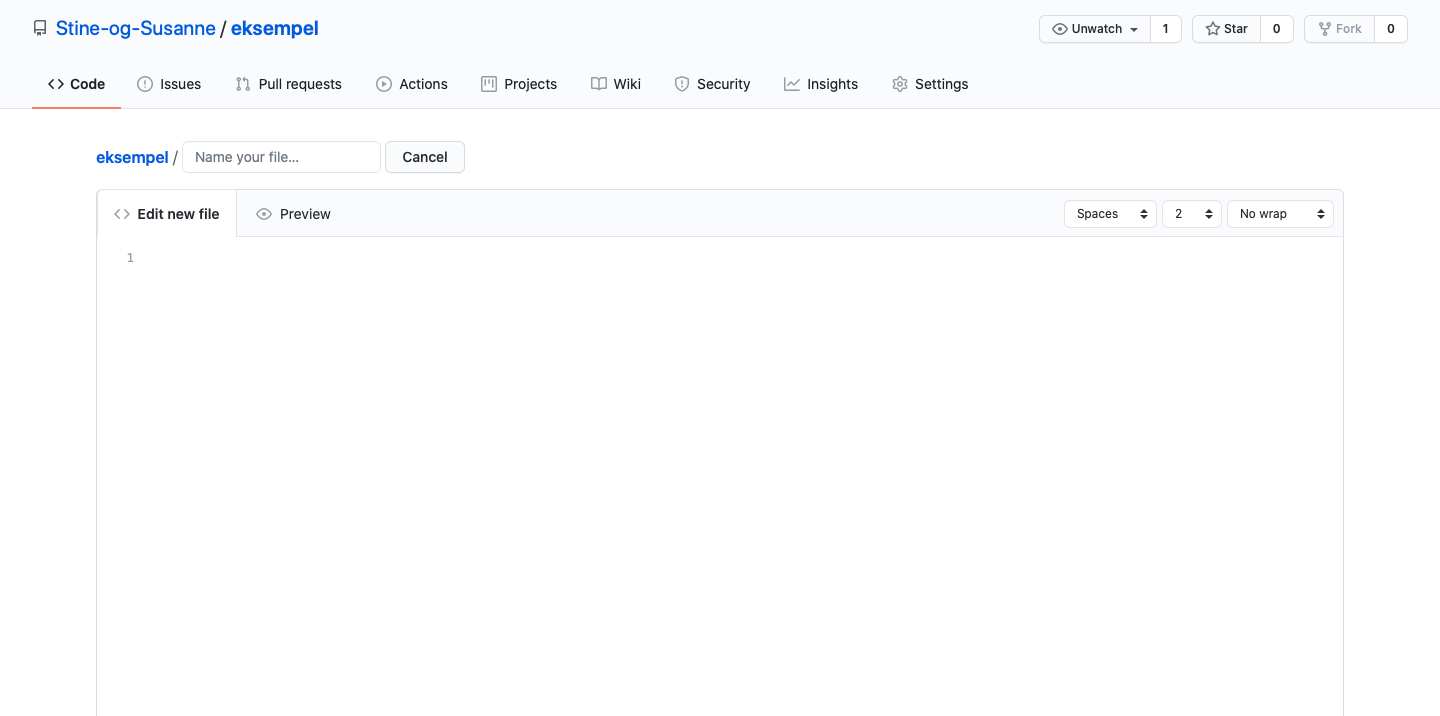Image resolution: width=1440 pixels, height=716 pixels.
Task: Switch to the Issues tab
Action: coord(169,84)
